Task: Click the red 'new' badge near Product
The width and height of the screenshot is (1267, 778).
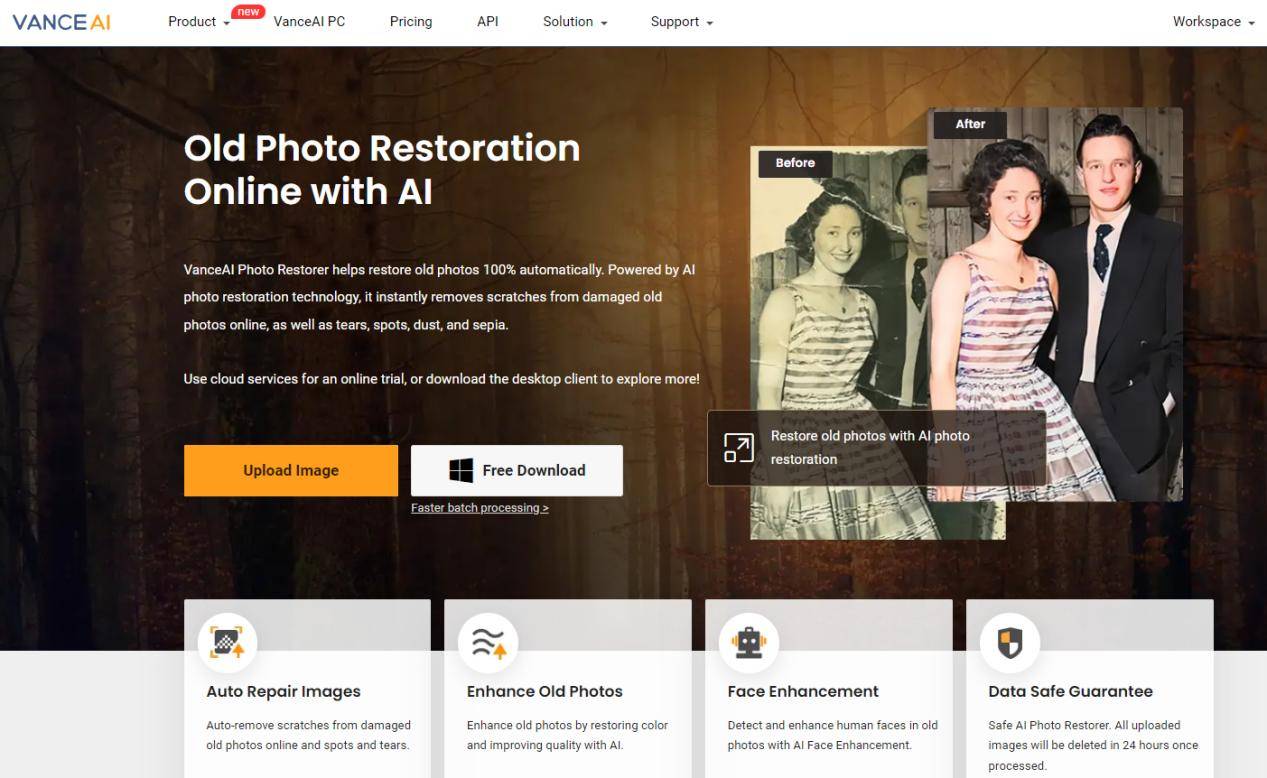Action: (247, 12)
